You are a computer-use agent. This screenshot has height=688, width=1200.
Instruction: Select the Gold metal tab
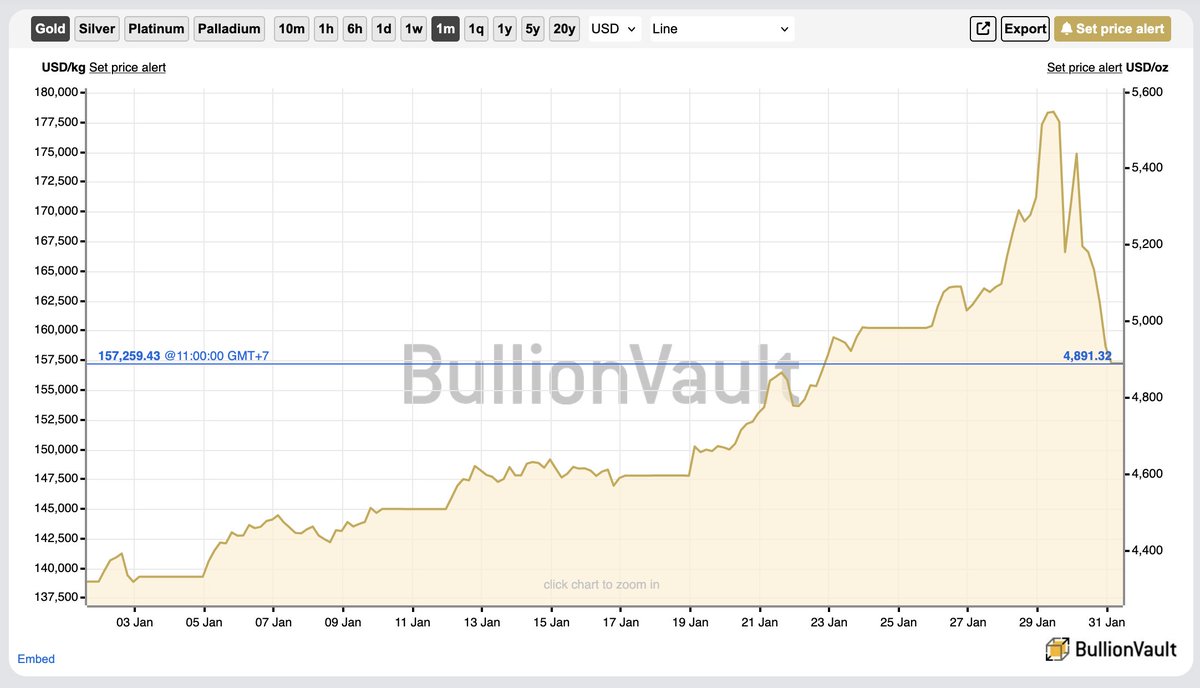50,29
